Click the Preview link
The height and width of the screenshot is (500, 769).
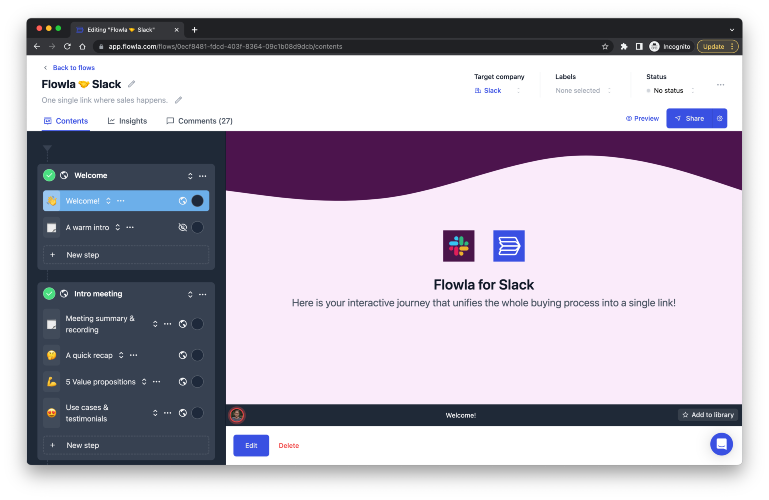click(x=642, y=119)
